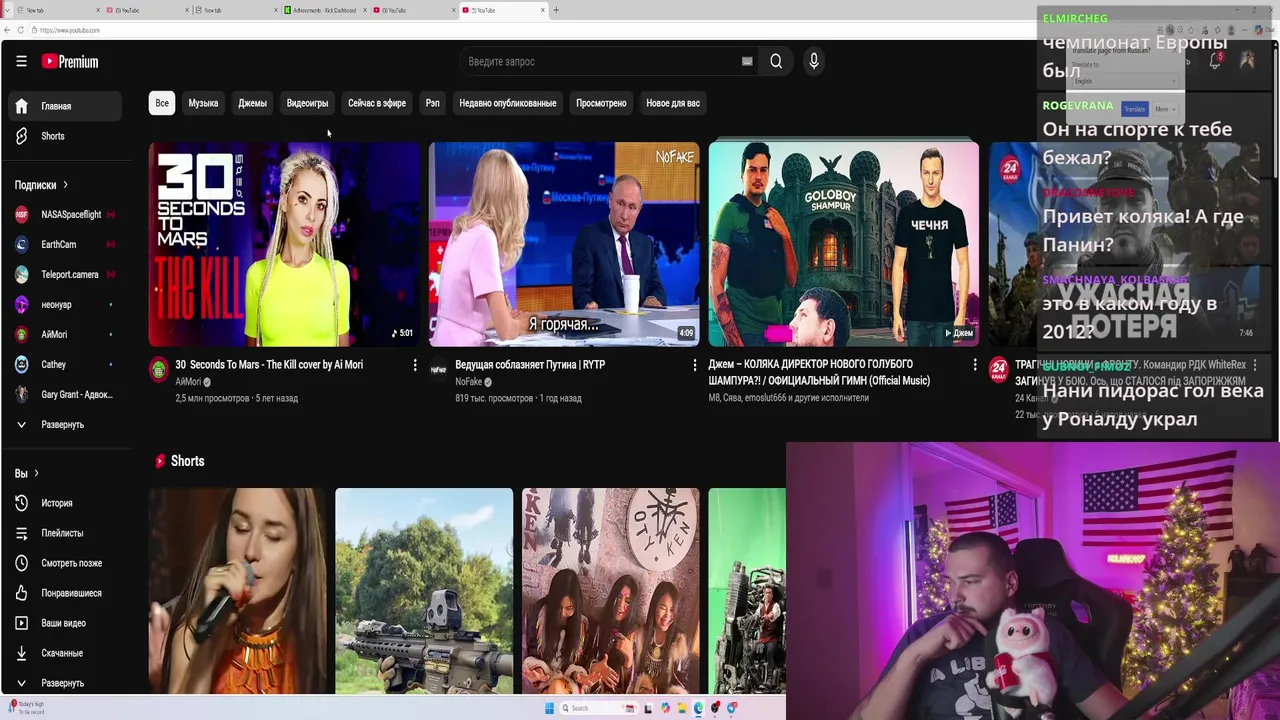This screenshot has width=1280, height=720.
Task: Click the 24 Канал channel avatar
Action: point(998,370)
